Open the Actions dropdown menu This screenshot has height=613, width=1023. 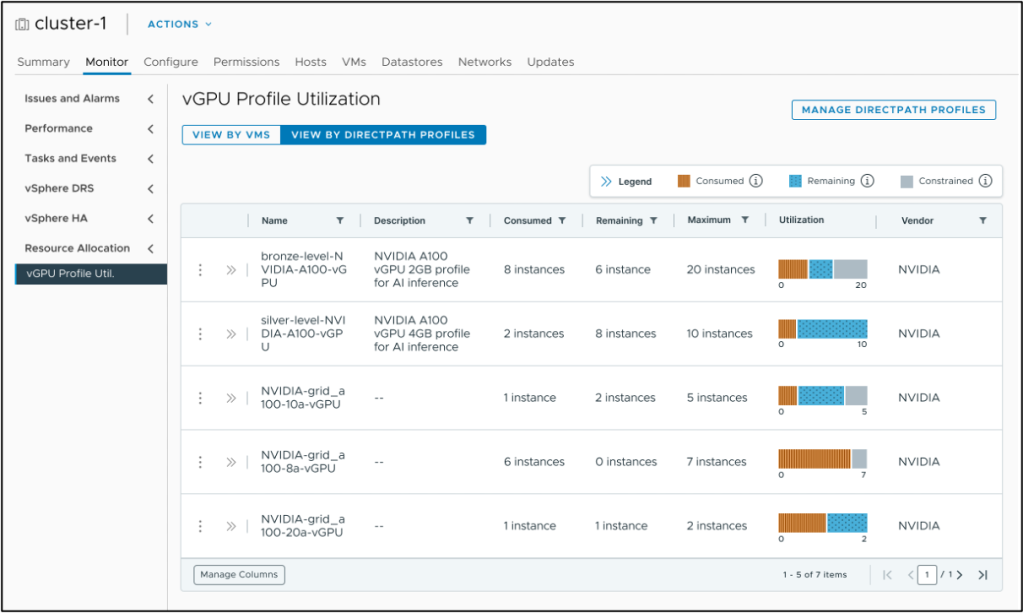tap(180, 24)
